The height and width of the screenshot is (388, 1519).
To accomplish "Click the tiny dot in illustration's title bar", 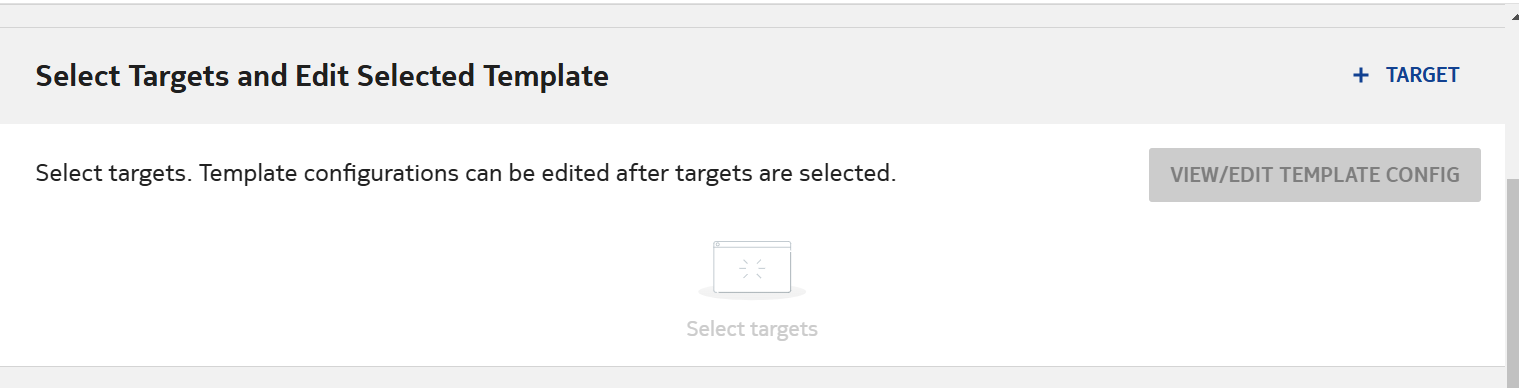I will click(x=718, y=245).
